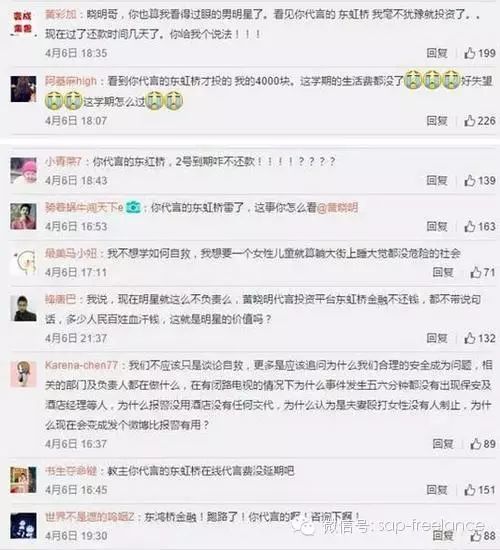Like the 17:11 comment with 71 likes

[x=476, y=272]
